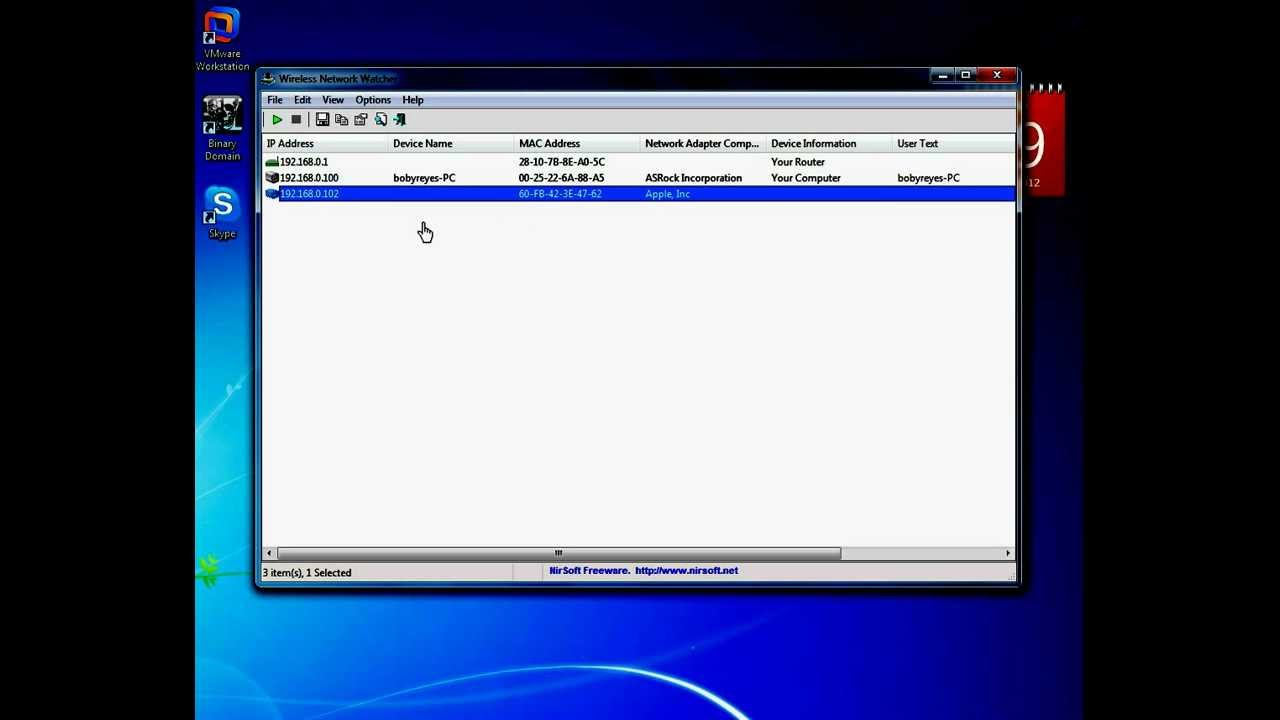Close the Wireless Network Watcher window

click(996, 76)
